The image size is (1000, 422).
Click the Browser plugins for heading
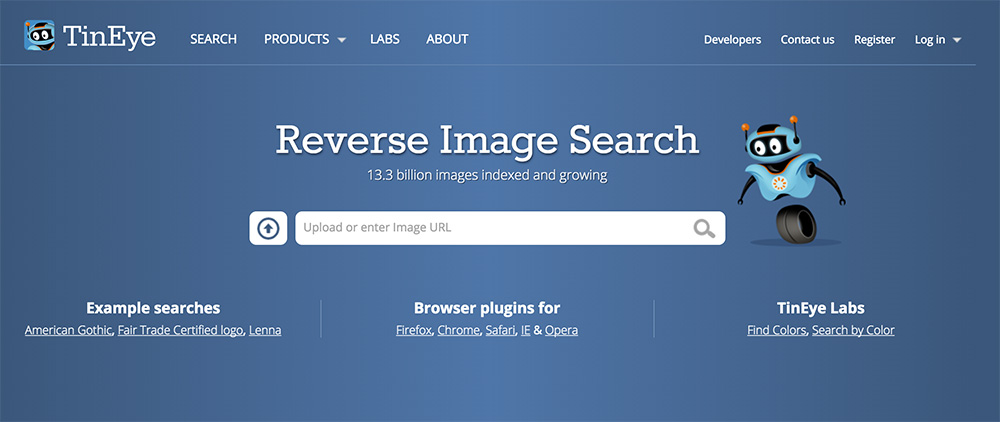coord(487,308)
